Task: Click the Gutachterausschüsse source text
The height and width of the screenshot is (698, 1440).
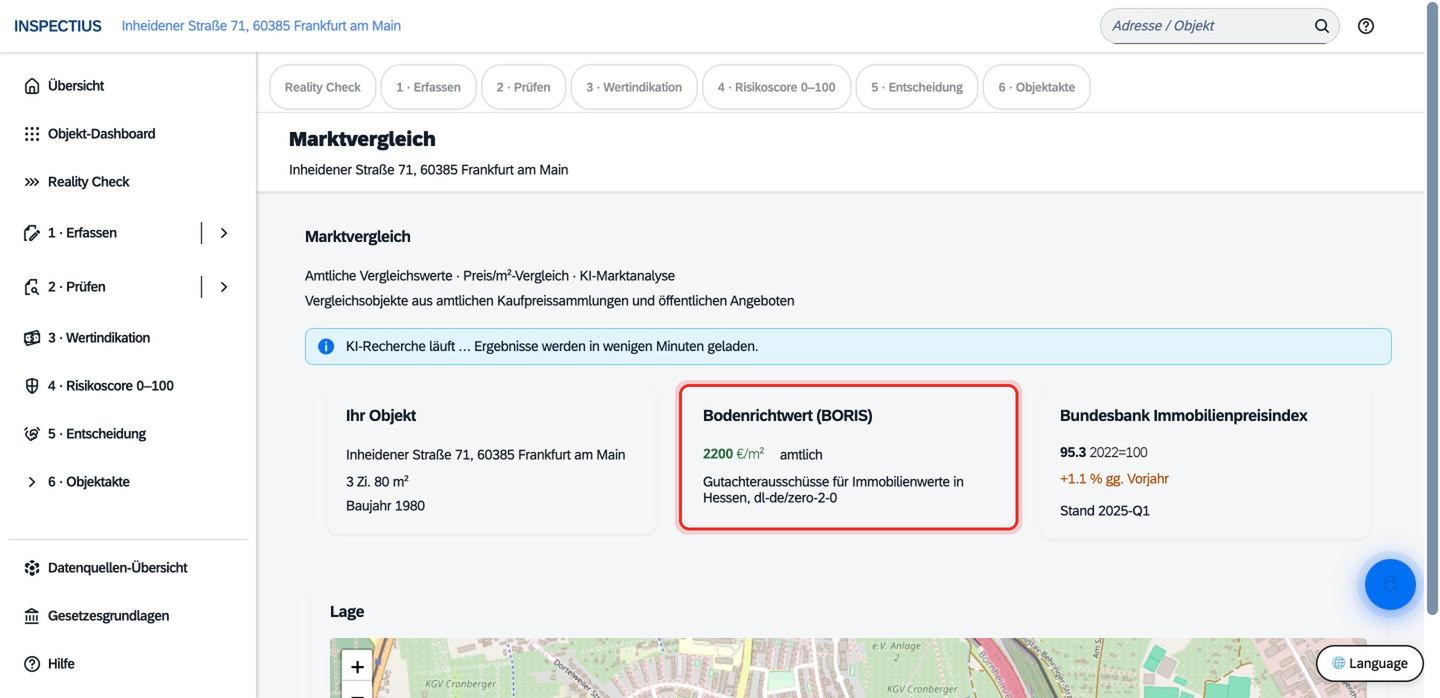Action: 833,489
